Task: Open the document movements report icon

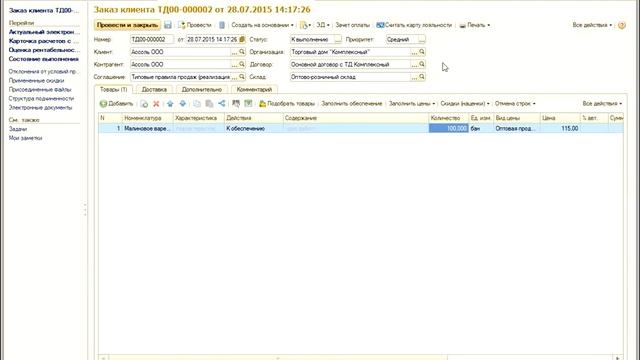Action: tap(222, 25)
